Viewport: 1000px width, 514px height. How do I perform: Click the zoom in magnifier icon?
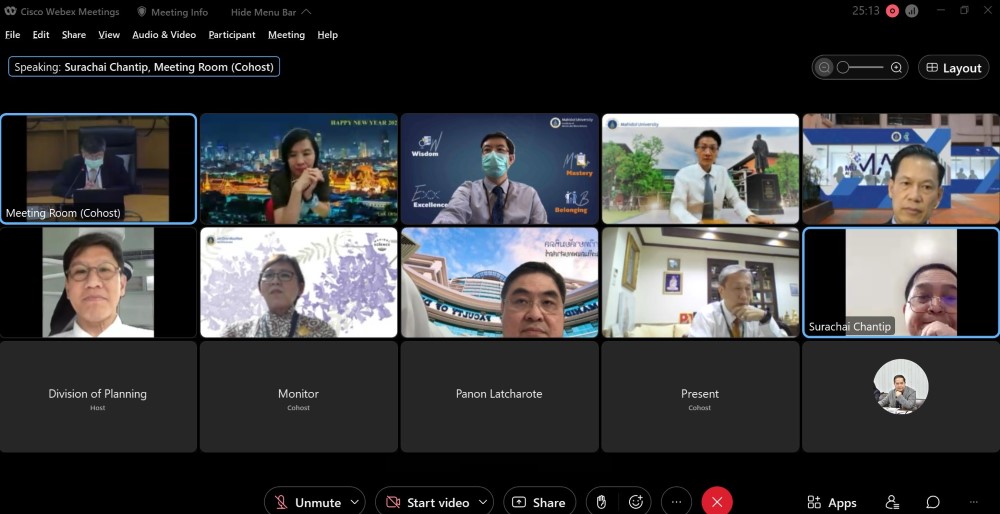point(896,68)
